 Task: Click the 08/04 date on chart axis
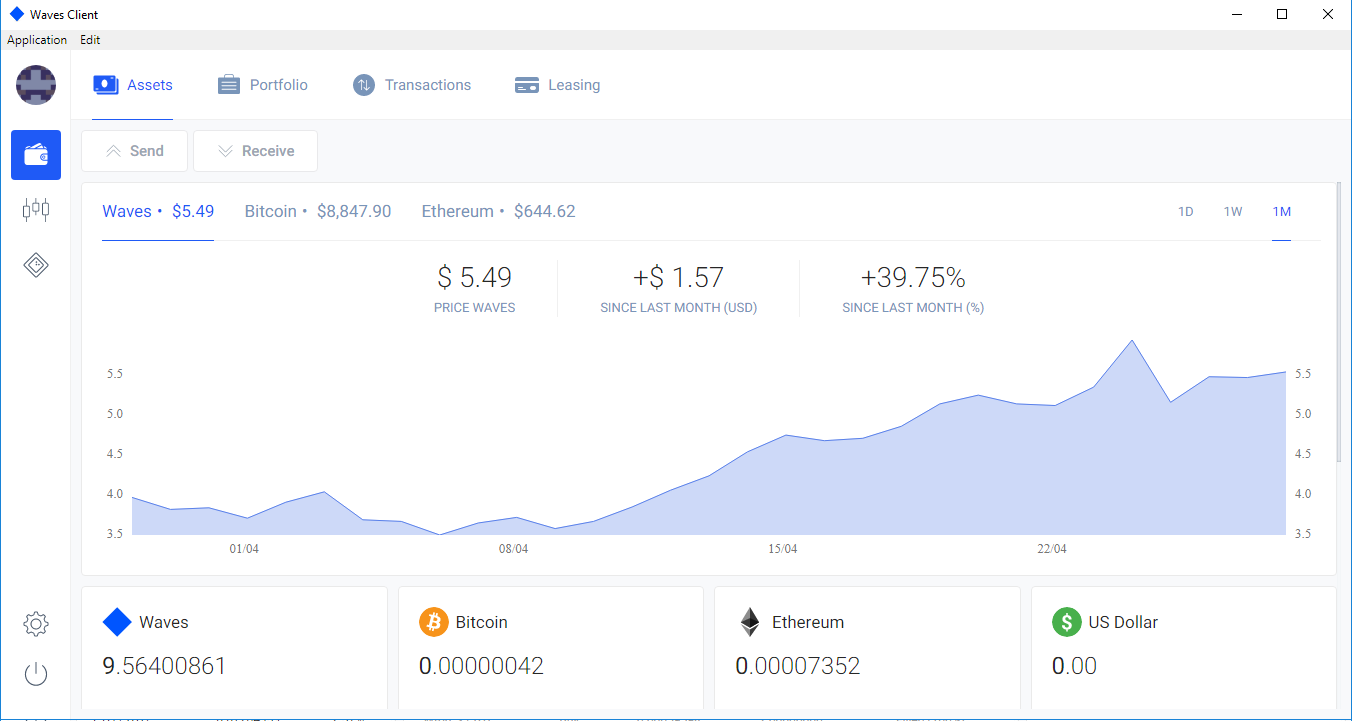point(514,549)
